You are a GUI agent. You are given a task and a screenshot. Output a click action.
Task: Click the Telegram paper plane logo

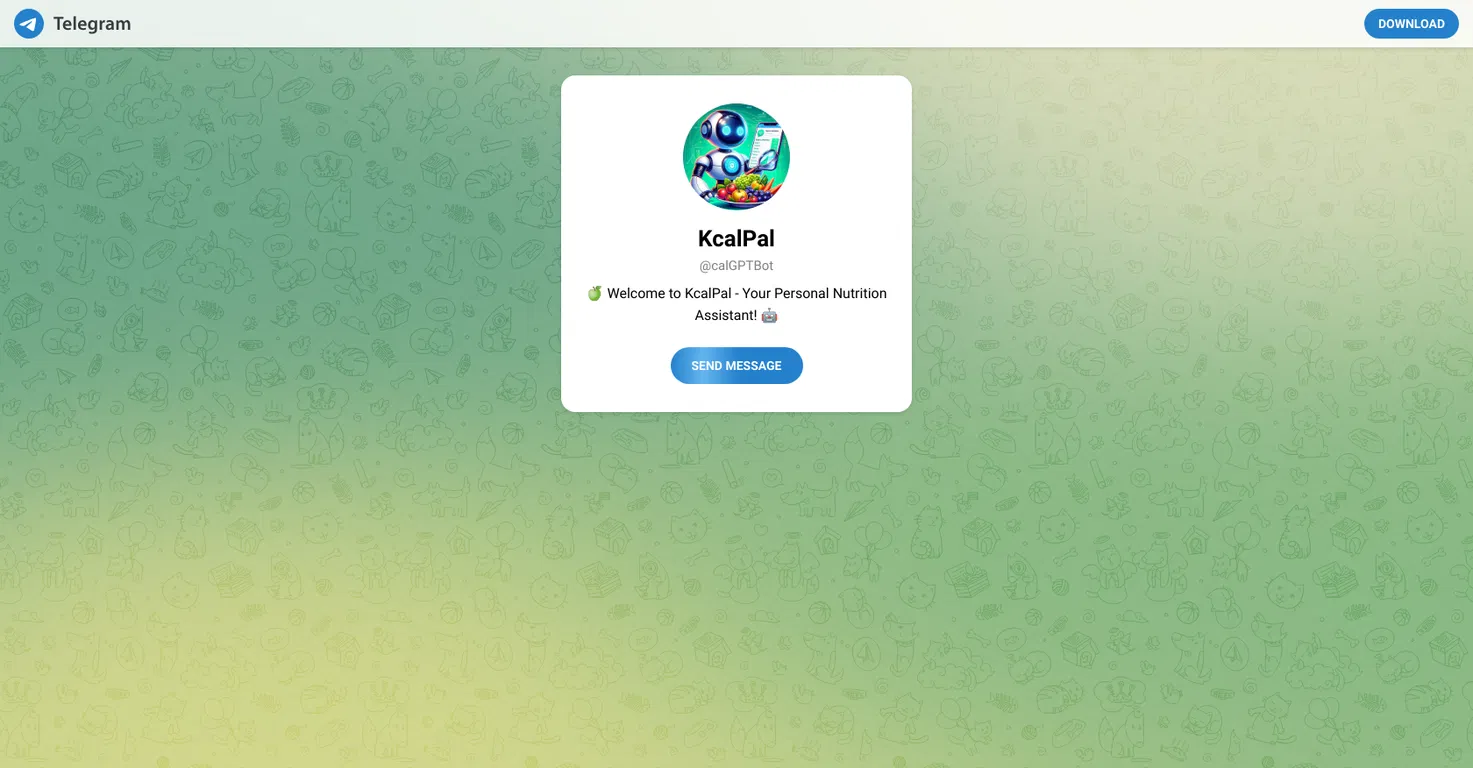point(29,24)
